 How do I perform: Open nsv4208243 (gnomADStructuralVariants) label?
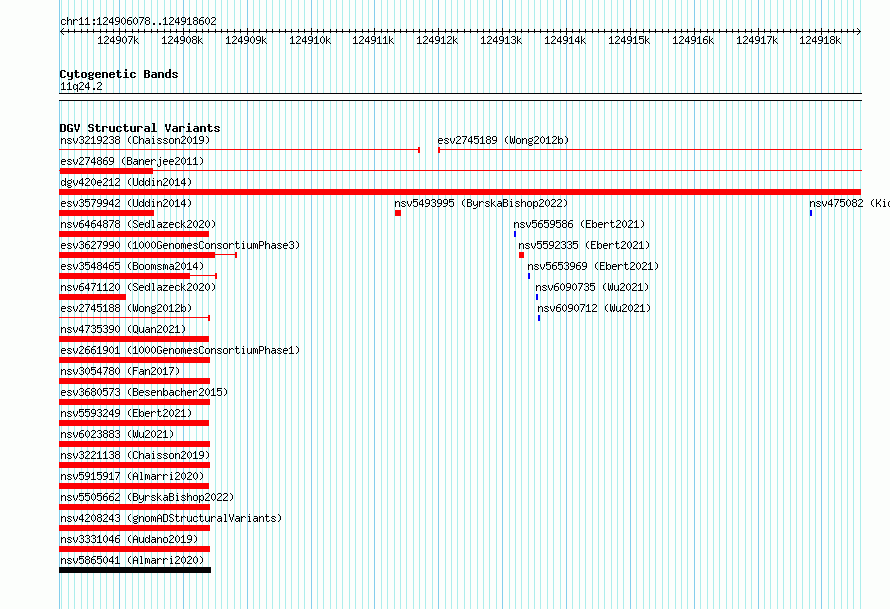171,518
